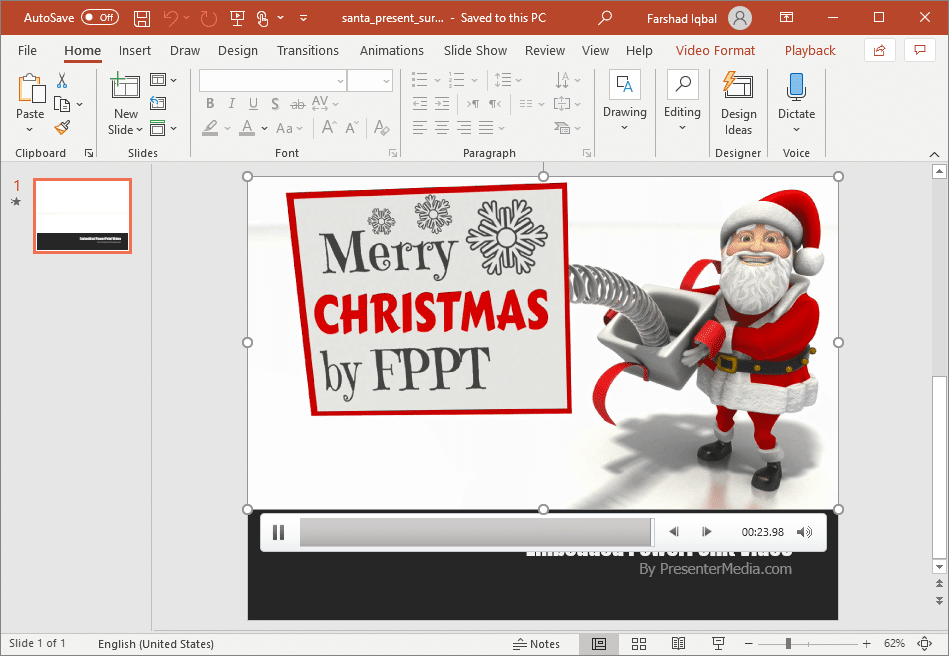Image resolution: width=949 pixels, height=656 pixels.
Task: Open the font name dropdown
Action: tap(340, 81)
